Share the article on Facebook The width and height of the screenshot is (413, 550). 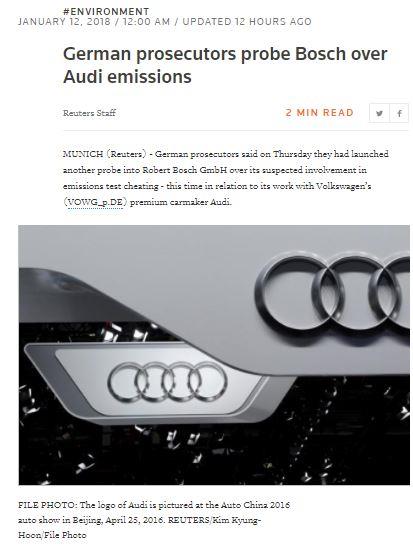(399, 113)
